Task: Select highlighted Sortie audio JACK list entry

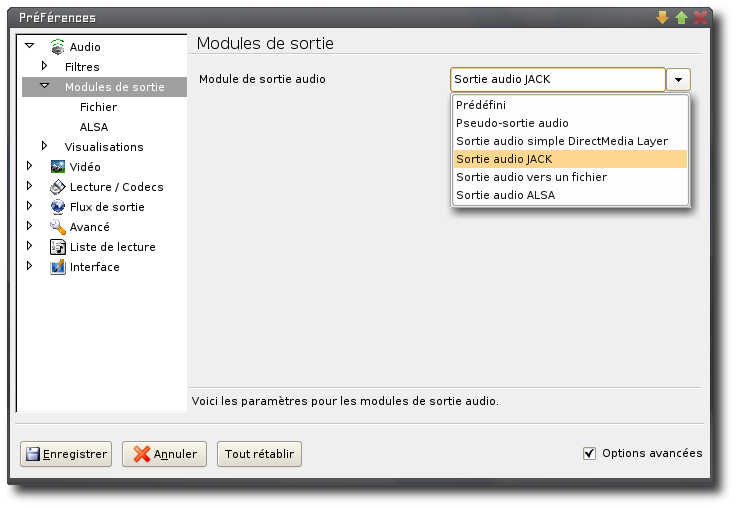Action: tap(570, 159)
